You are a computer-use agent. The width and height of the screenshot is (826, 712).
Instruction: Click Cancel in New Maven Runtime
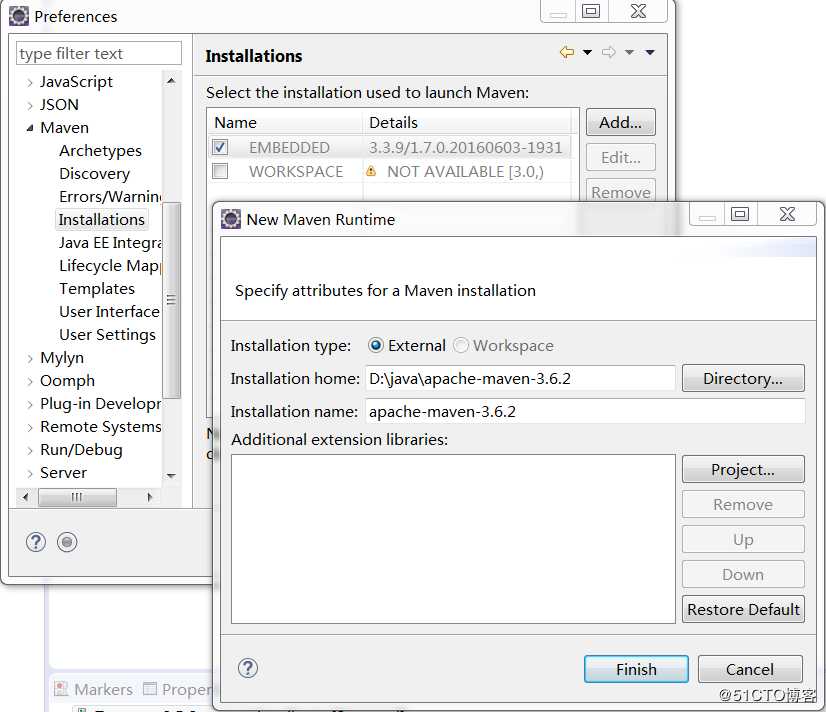tap(750, 669)
